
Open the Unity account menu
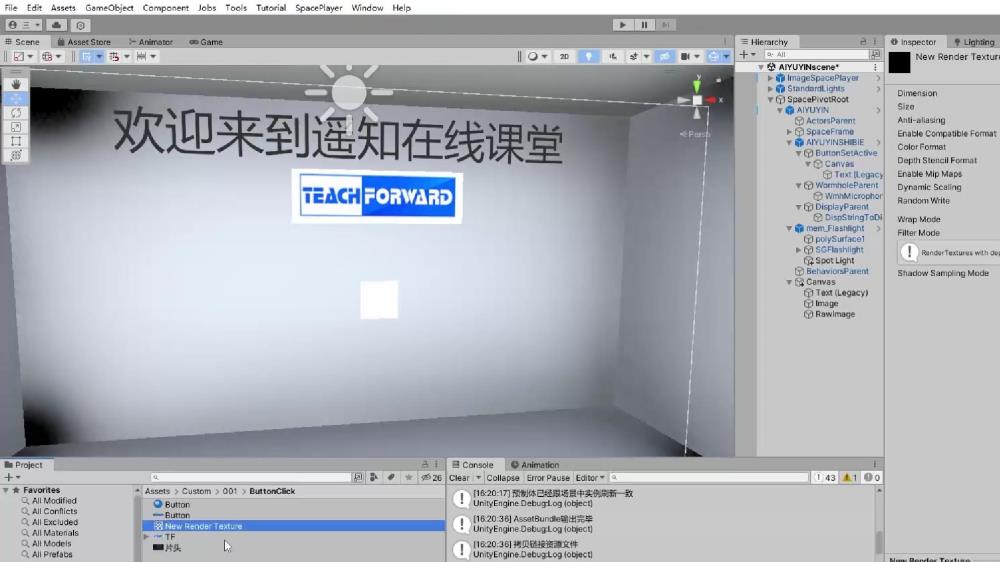click(x=24, y=25)
